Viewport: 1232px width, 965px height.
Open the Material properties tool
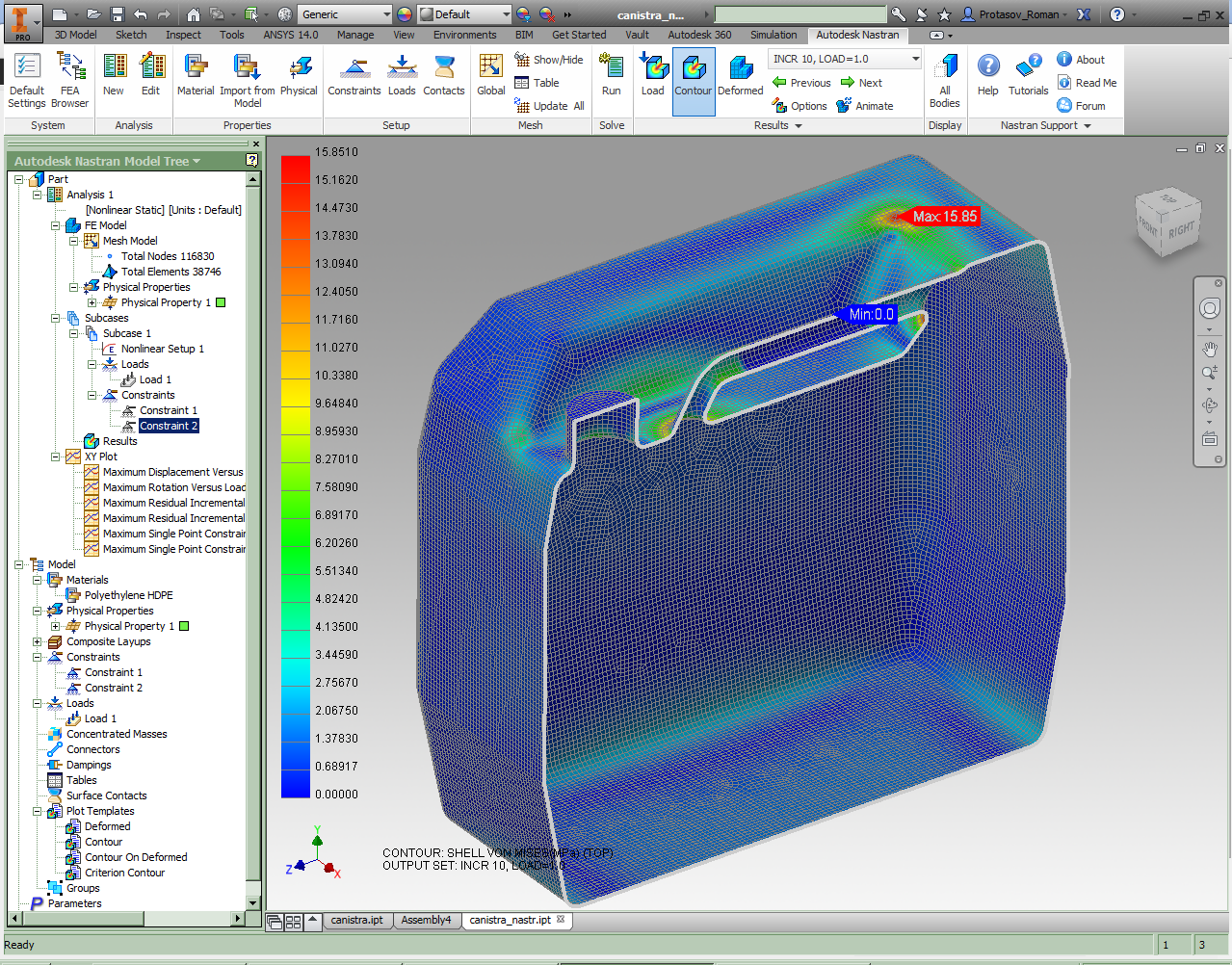(x=196, y=75)
